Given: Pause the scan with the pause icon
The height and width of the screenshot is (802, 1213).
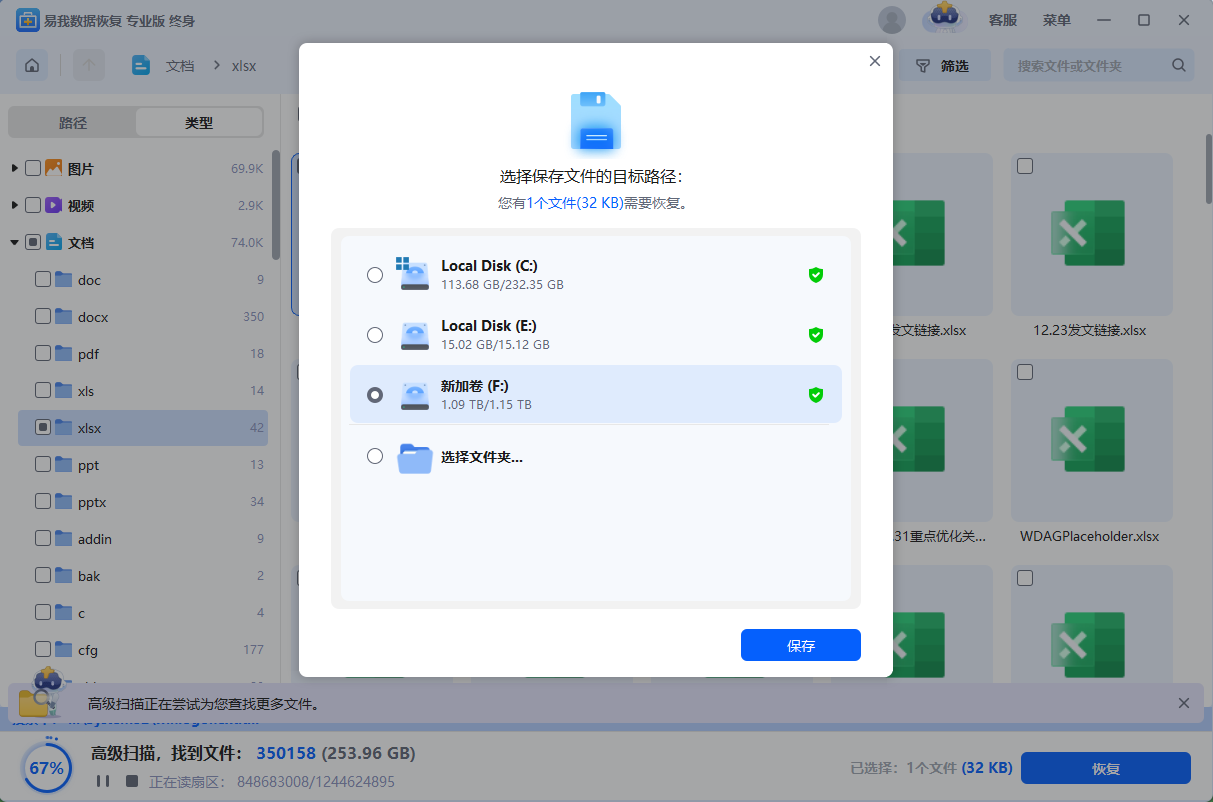Looking at the screenshot, I should (101, 781).
